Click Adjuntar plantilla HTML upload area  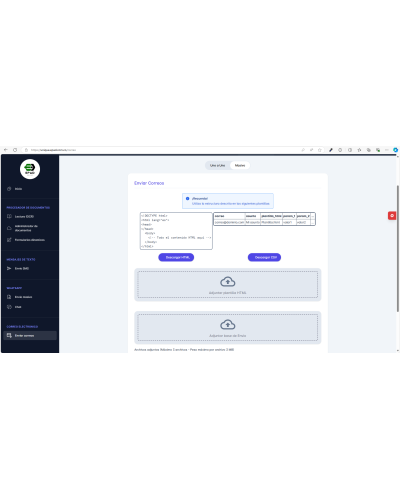pos(228,284)
